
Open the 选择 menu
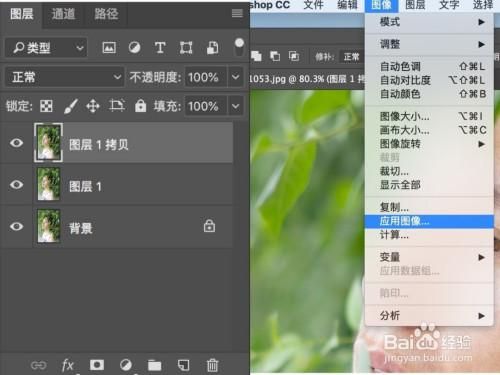pos(483,5)
